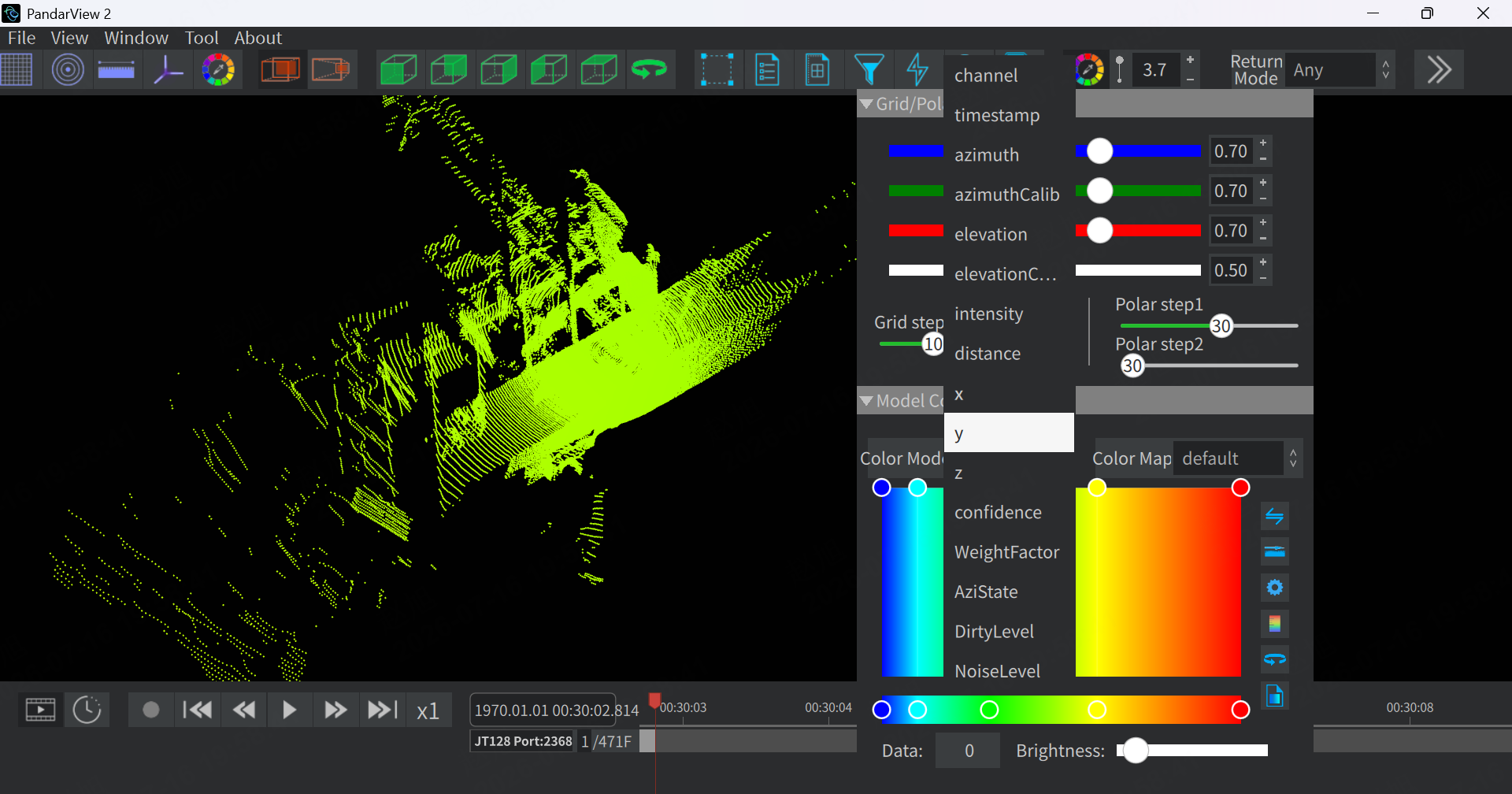Click the blue file export icon
This screenshot has height=794, width=1512.
[1274, 696]
